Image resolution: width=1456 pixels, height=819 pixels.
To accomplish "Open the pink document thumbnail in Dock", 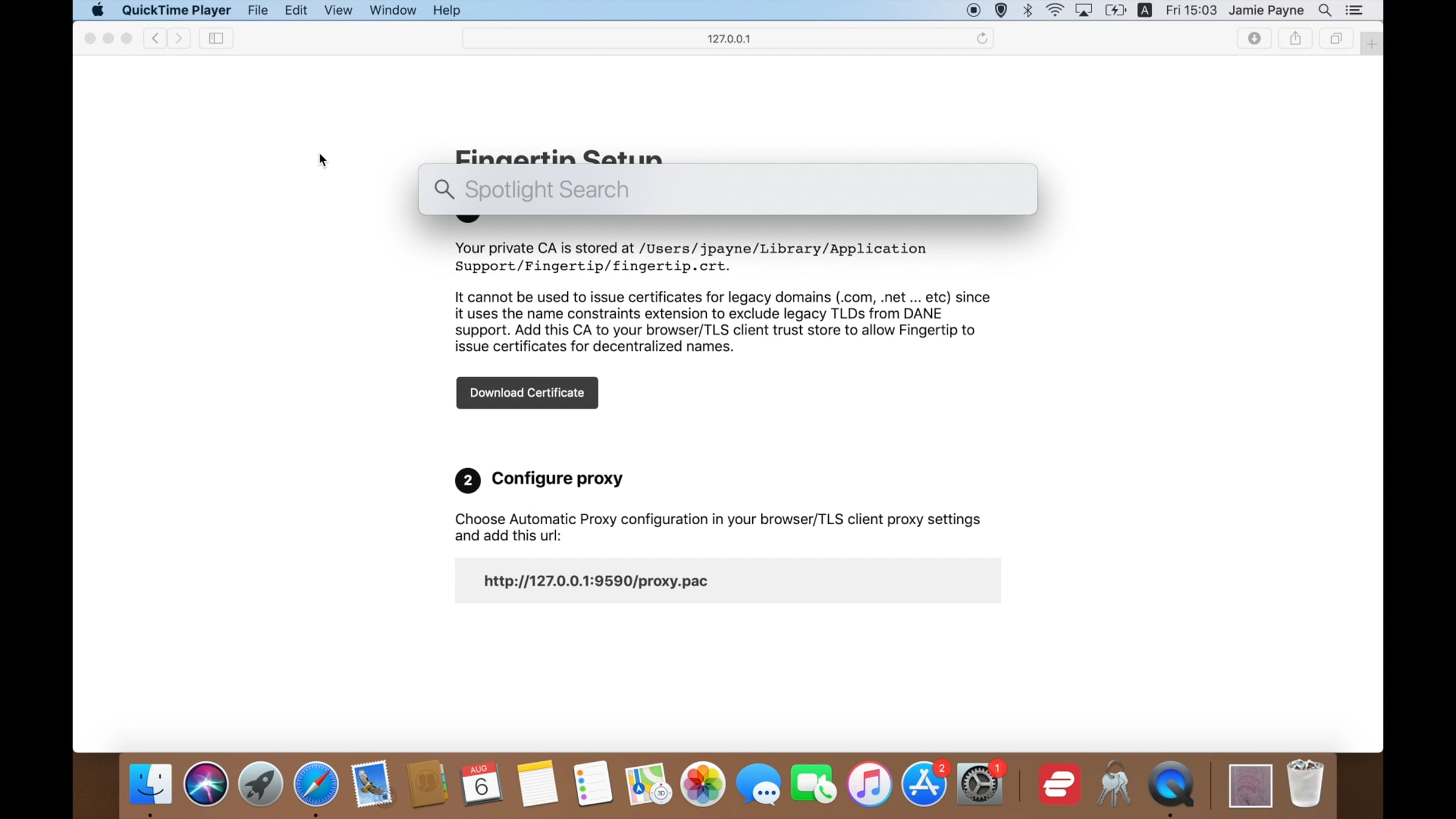I will click(x=1250, y=786).
